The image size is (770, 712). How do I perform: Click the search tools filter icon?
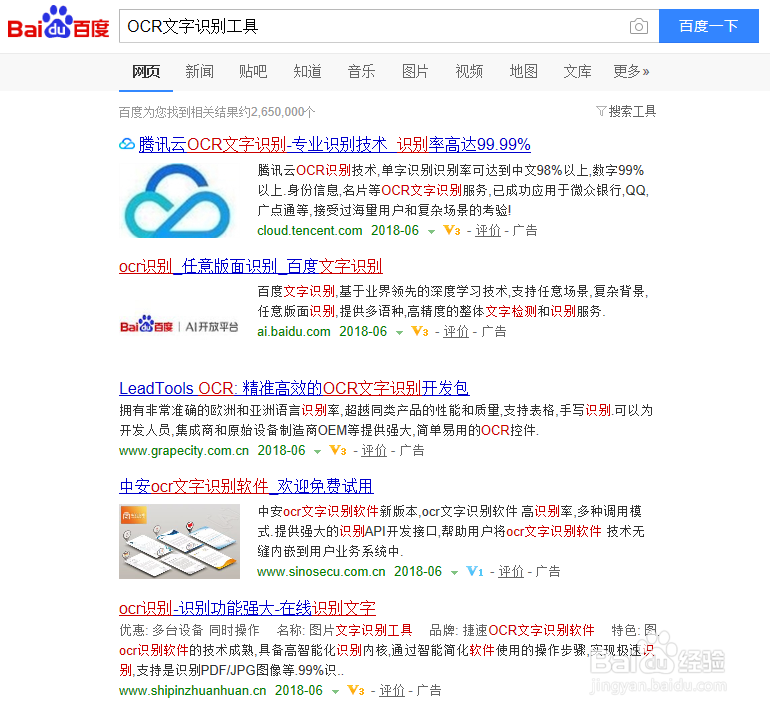601,111
